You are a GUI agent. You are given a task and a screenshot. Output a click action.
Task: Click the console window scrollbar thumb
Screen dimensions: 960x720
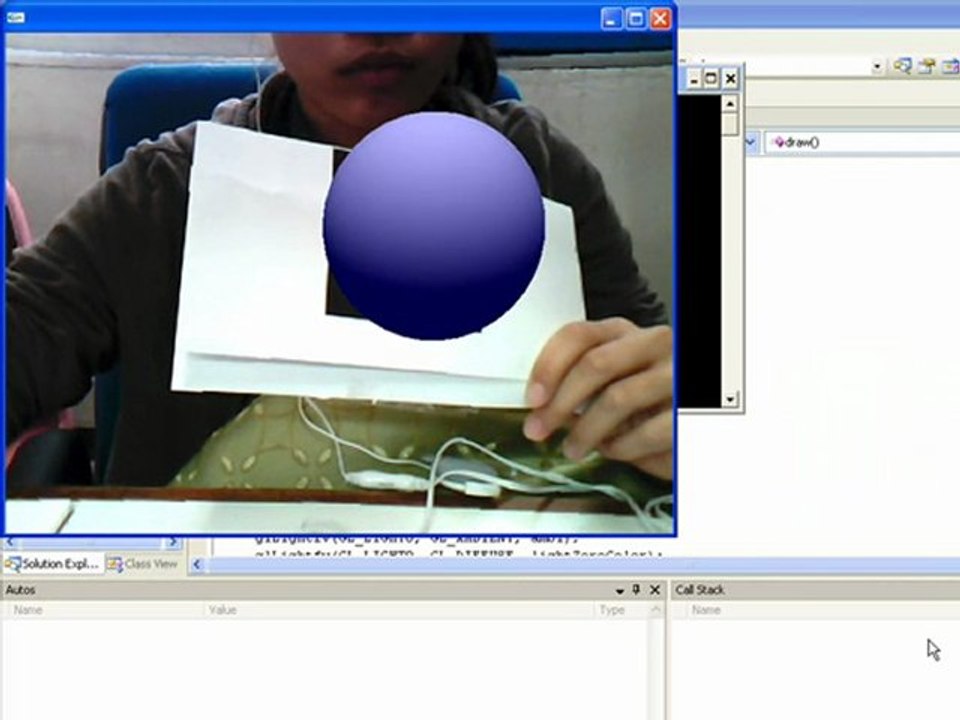730,124
